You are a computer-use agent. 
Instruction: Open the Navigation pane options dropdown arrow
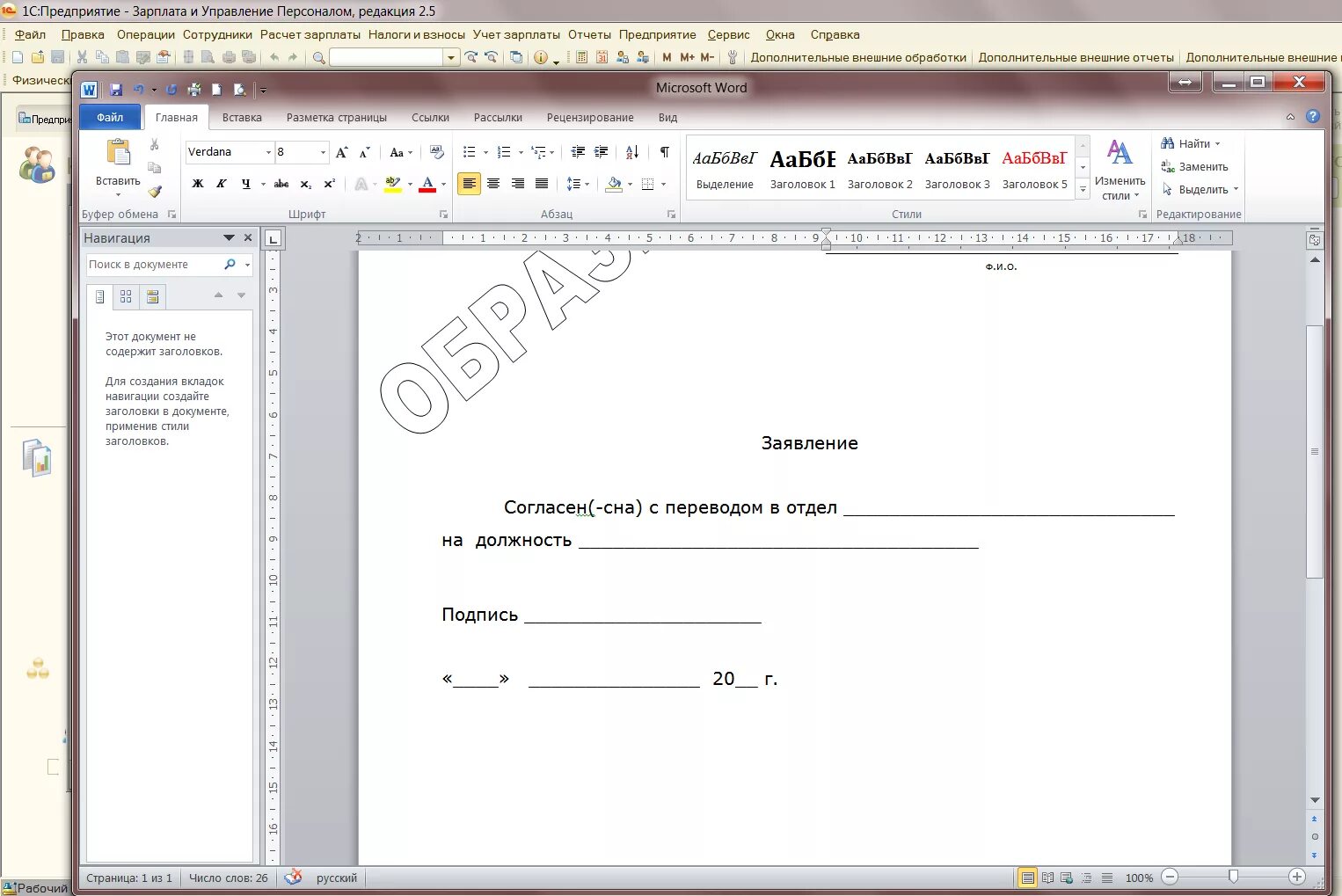tap(229, 238)
